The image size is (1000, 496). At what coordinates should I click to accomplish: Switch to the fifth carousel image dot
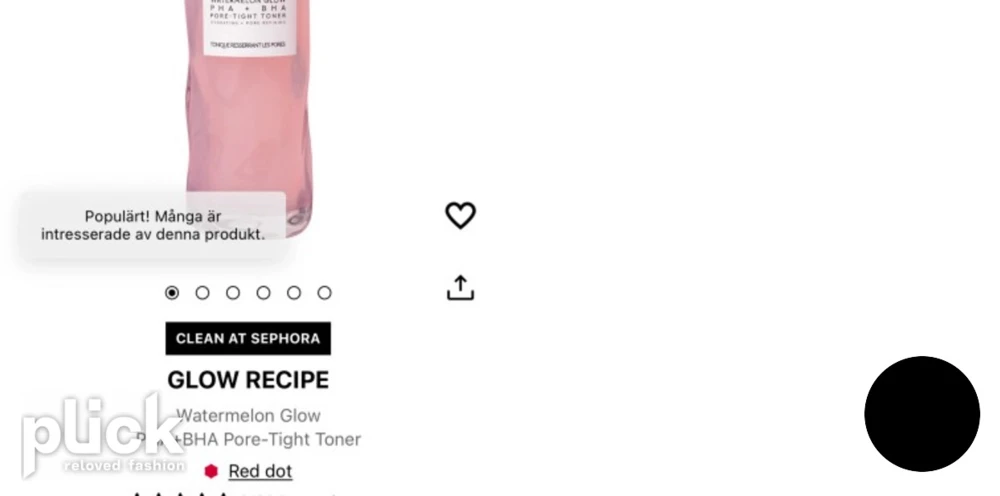pyautogui.click(x=294, y=293)
